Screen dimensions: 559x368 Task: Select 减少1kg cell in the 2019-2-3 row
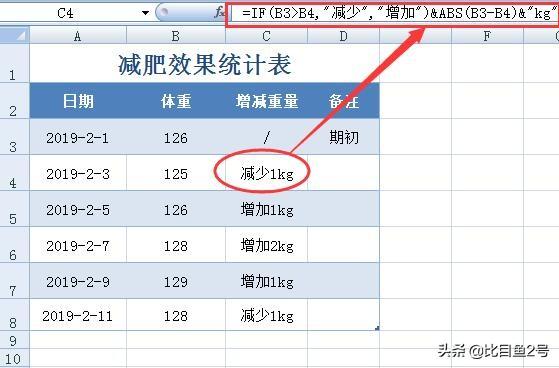267,173
